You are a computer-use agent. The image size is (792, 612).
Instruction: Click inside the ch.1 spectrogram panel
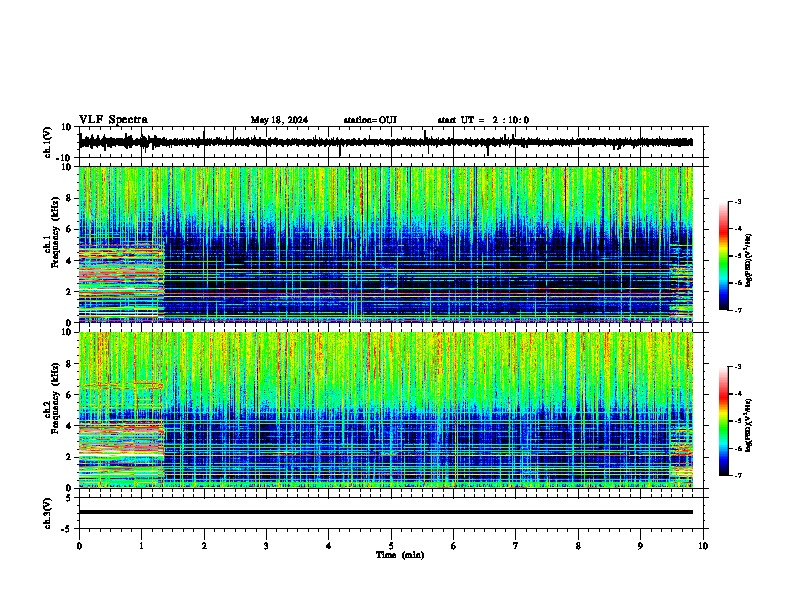point(385,244)
